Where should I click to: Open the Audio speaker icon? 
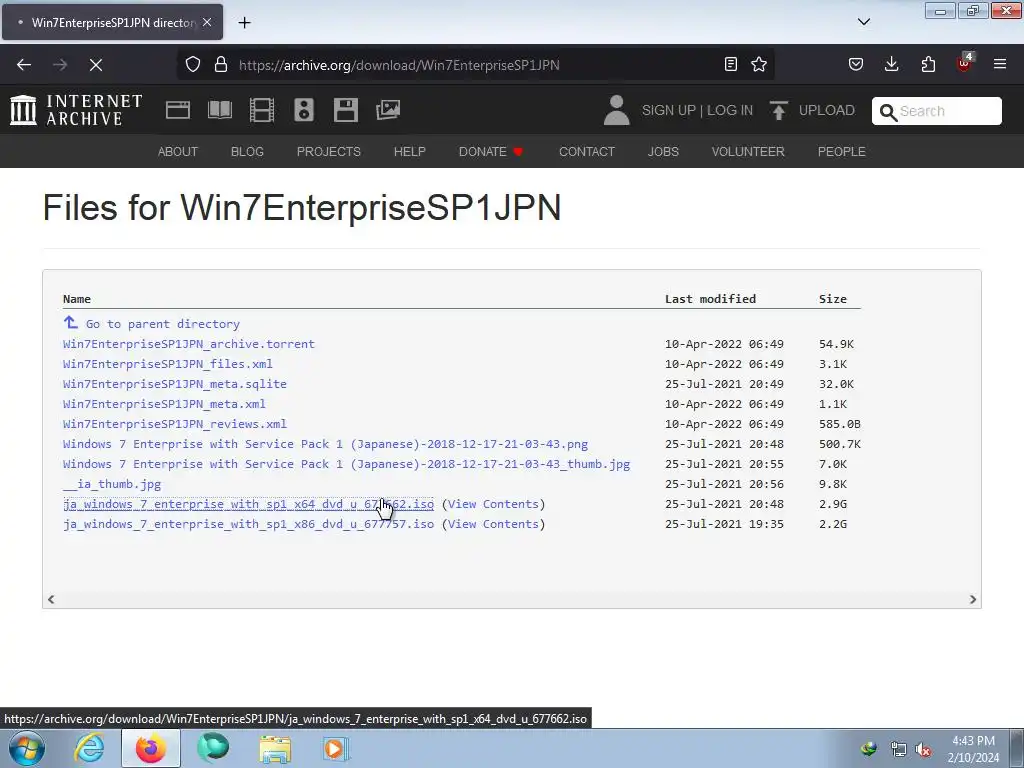point(304,110)
